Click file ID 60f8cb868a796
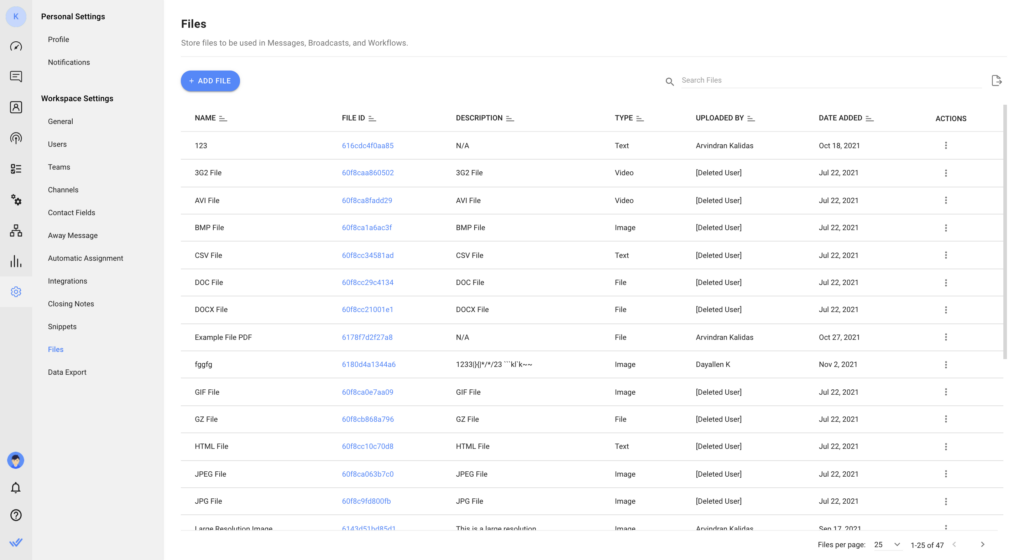The image size is (1024, 560). 368,420
